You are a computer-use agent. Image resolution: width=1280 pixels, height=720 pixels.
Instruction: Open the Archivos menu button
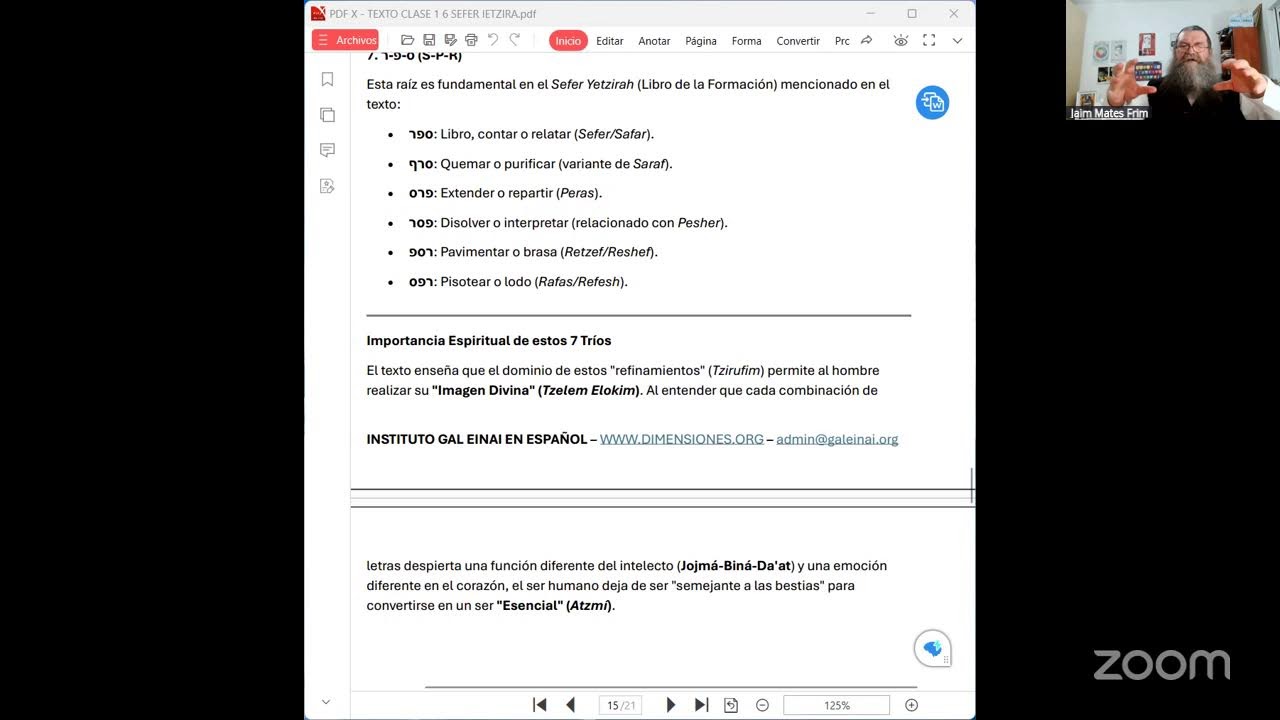pyautogui.click(x=345, y=40)
